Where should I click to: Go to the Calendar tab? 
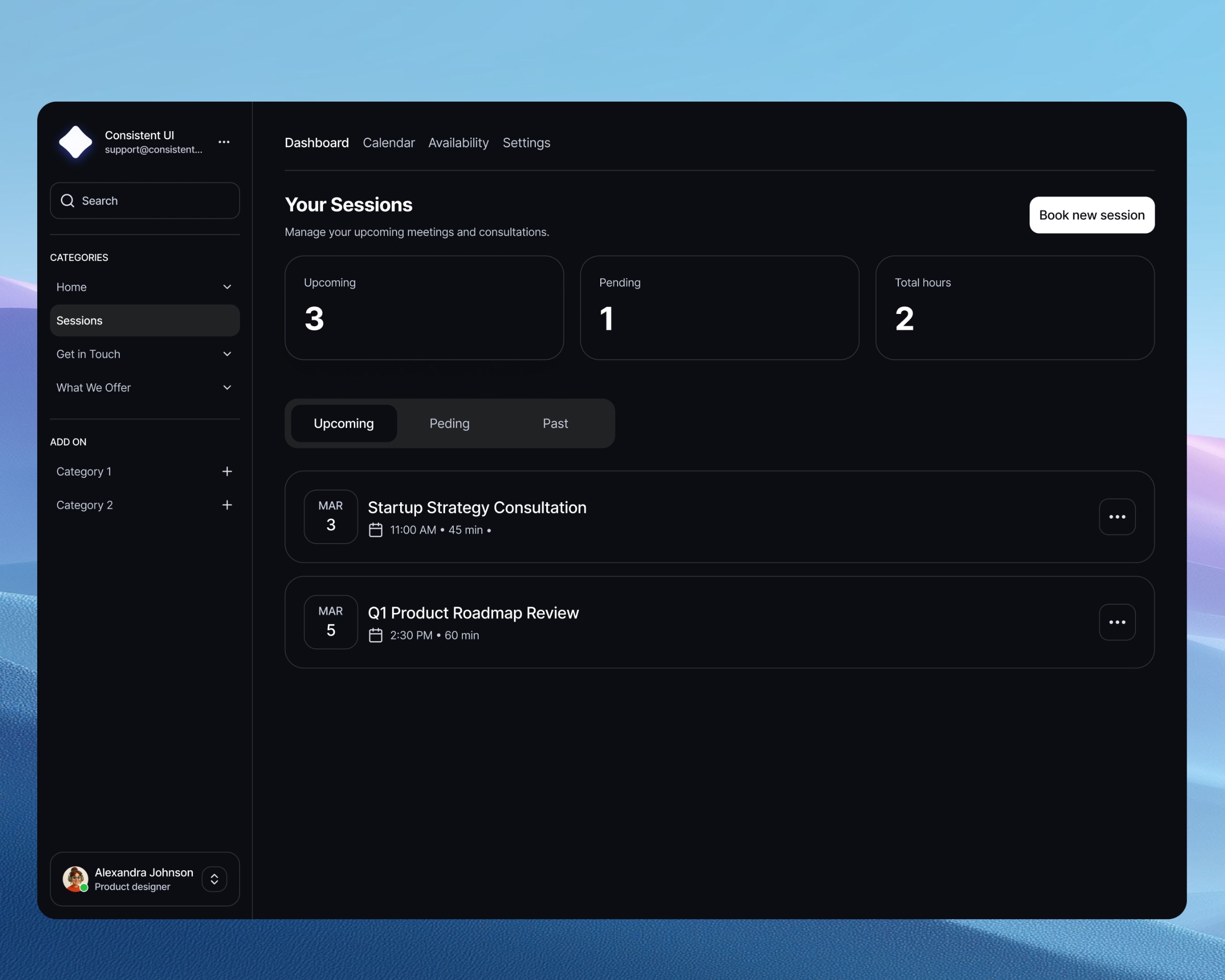(388, 142)
